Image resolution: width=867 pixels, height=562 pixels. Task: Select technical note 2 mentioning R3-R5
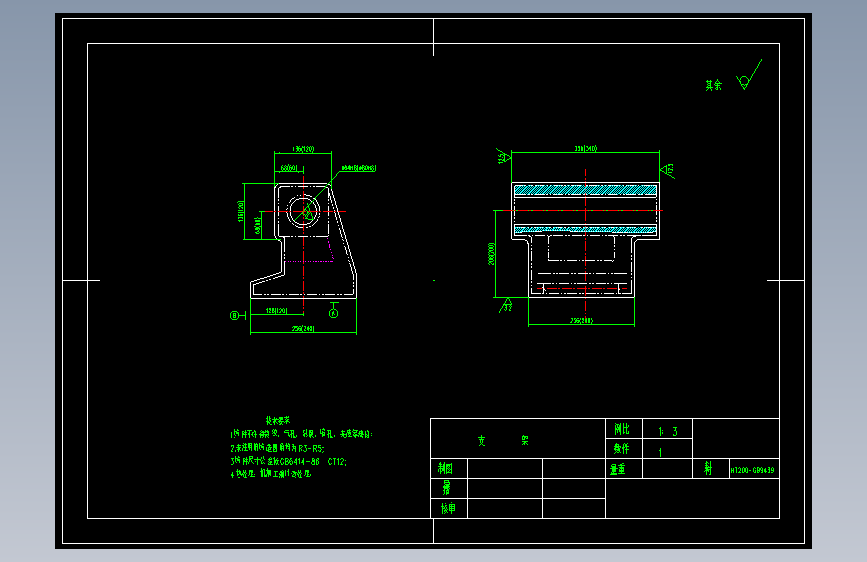pyautogui.click(x=278, y=449)
